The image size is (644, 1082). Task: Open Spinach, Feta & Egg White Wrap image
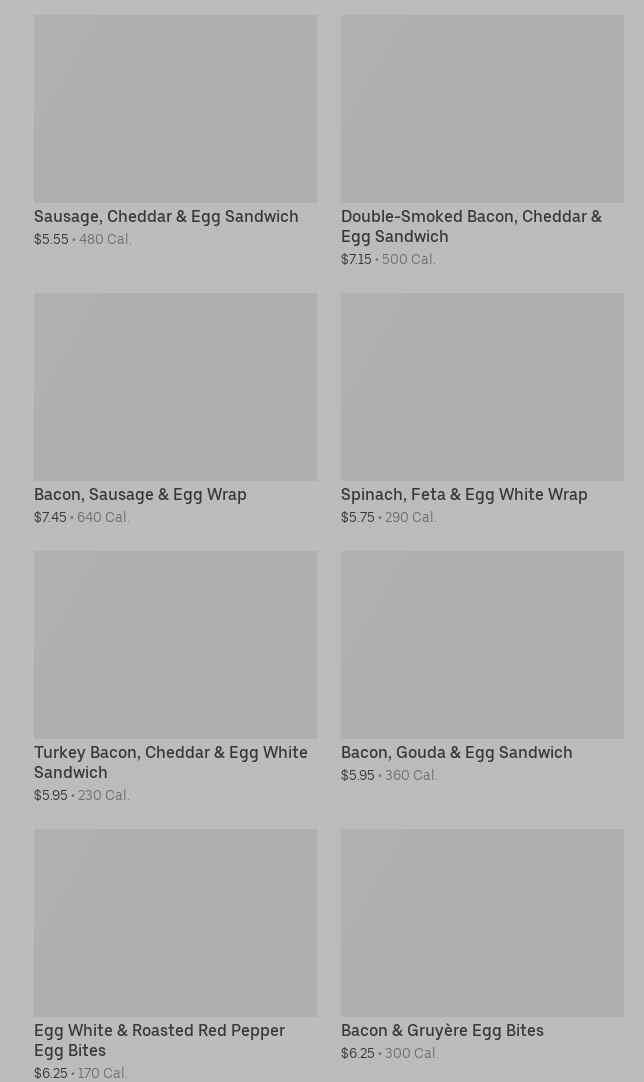482,386
